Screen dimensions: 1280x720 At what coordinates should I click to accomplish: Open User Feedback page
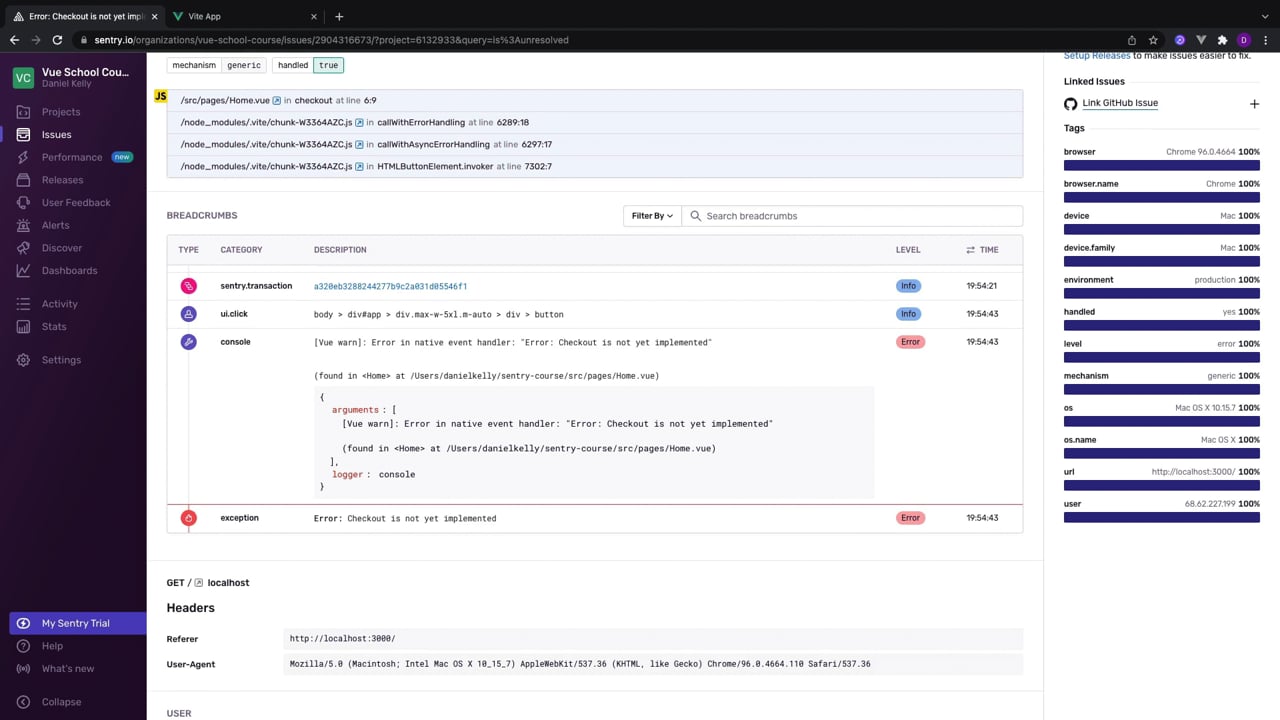(76, 202)
